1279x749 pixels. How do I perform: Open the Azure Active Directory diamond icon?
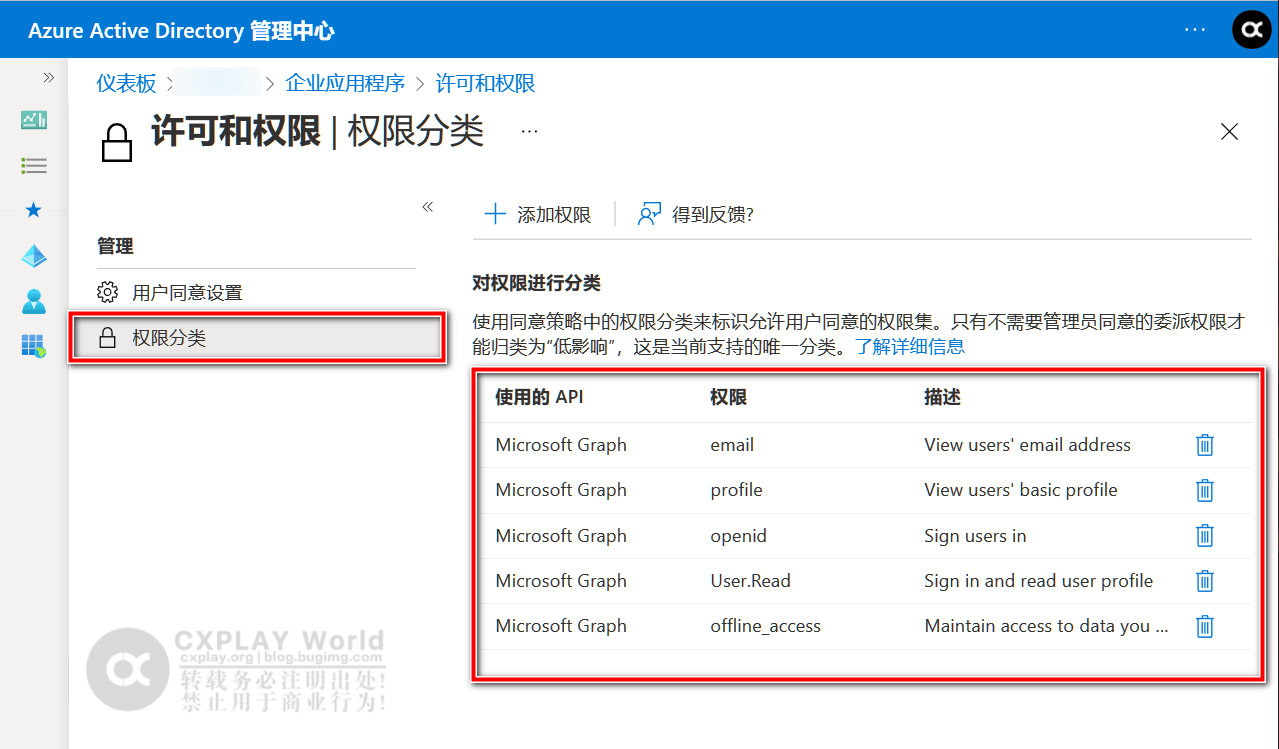point(34,256)
